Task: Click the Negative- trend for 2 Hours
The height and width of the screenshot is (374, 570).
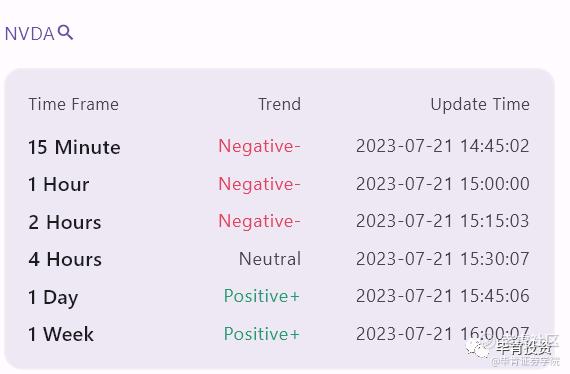Action: [259, 221]
